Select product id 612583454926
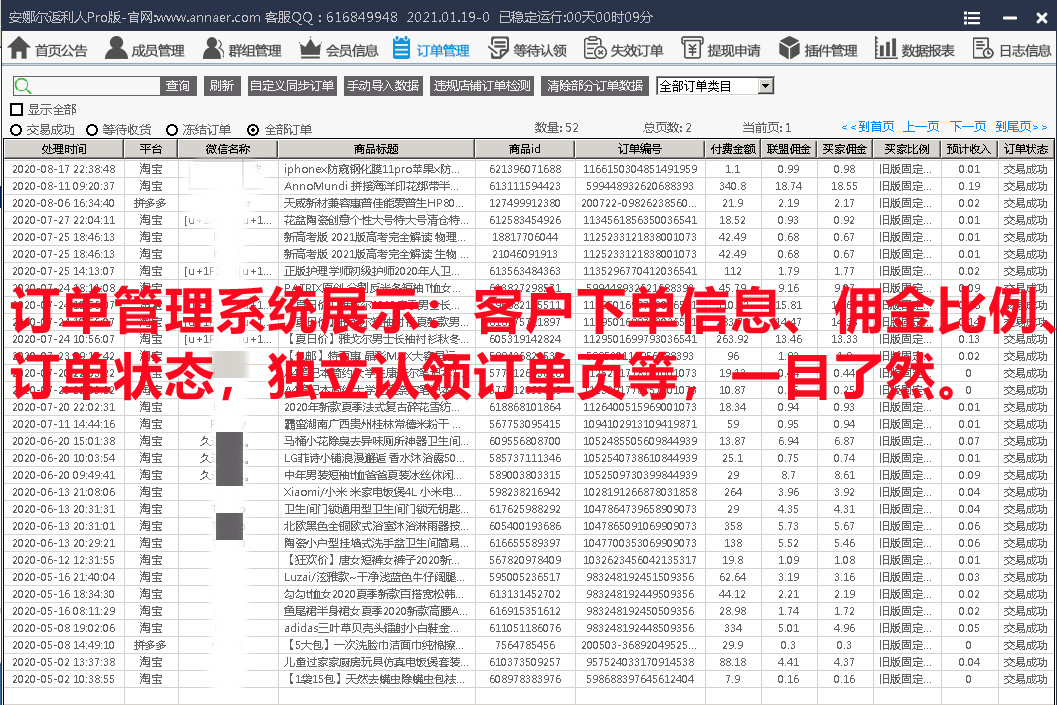The image size is (1057, 705). [x=525, y=220]
